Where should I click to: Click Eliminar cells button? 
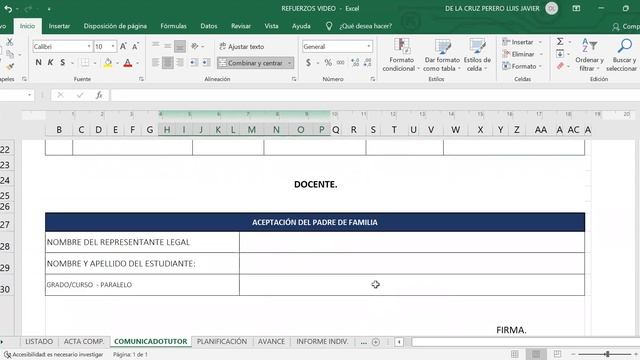(518, 54)
